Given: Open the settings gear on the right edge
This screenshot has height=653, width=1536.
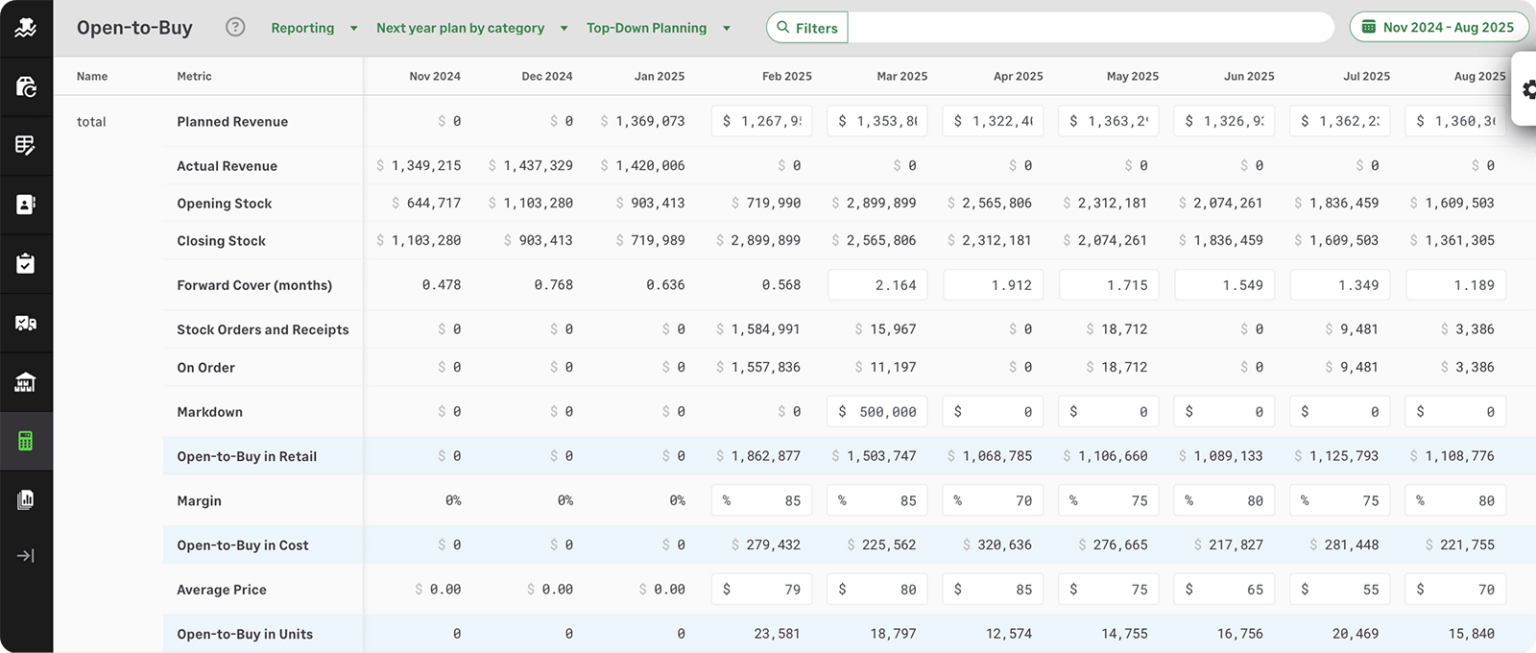Looking at the screenshot, I should click(1529, 90).
